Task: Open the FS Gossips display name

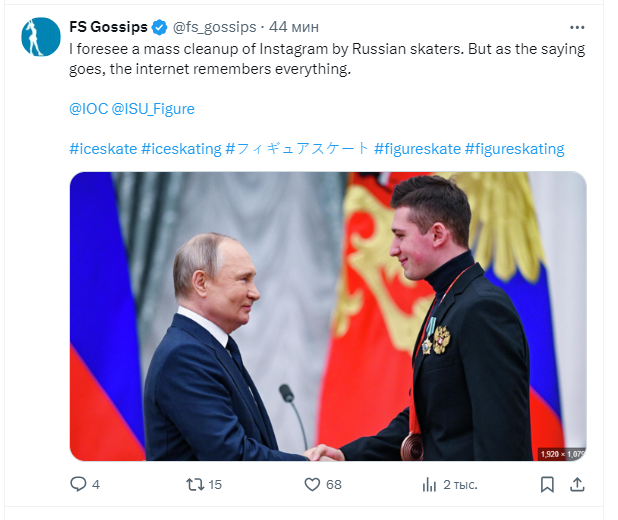Action: point(108,25)
